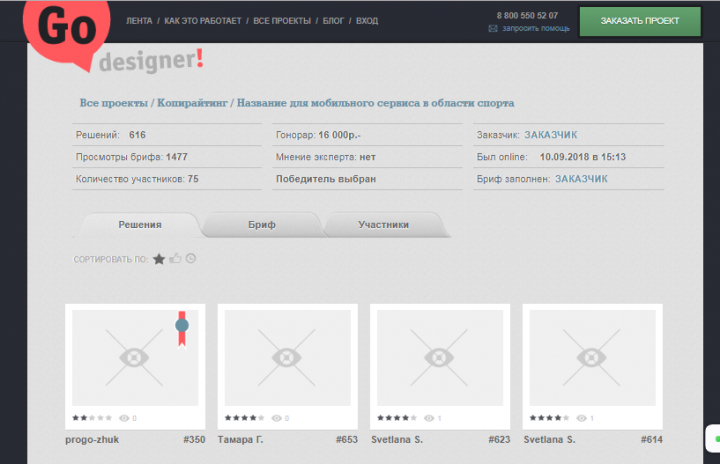This screenshot has height=464, width=720.
Task: Click solution number #623
Action: point(499,440)
